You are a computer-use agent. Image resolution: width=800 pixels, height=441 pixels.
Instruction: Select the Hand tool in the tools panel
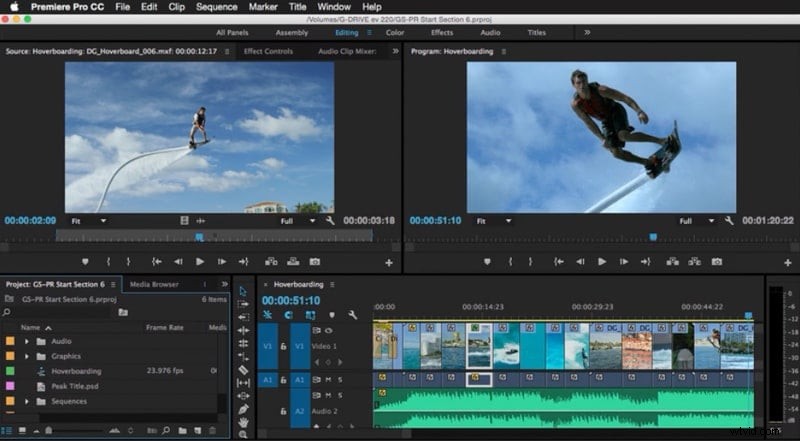[243, 422]
